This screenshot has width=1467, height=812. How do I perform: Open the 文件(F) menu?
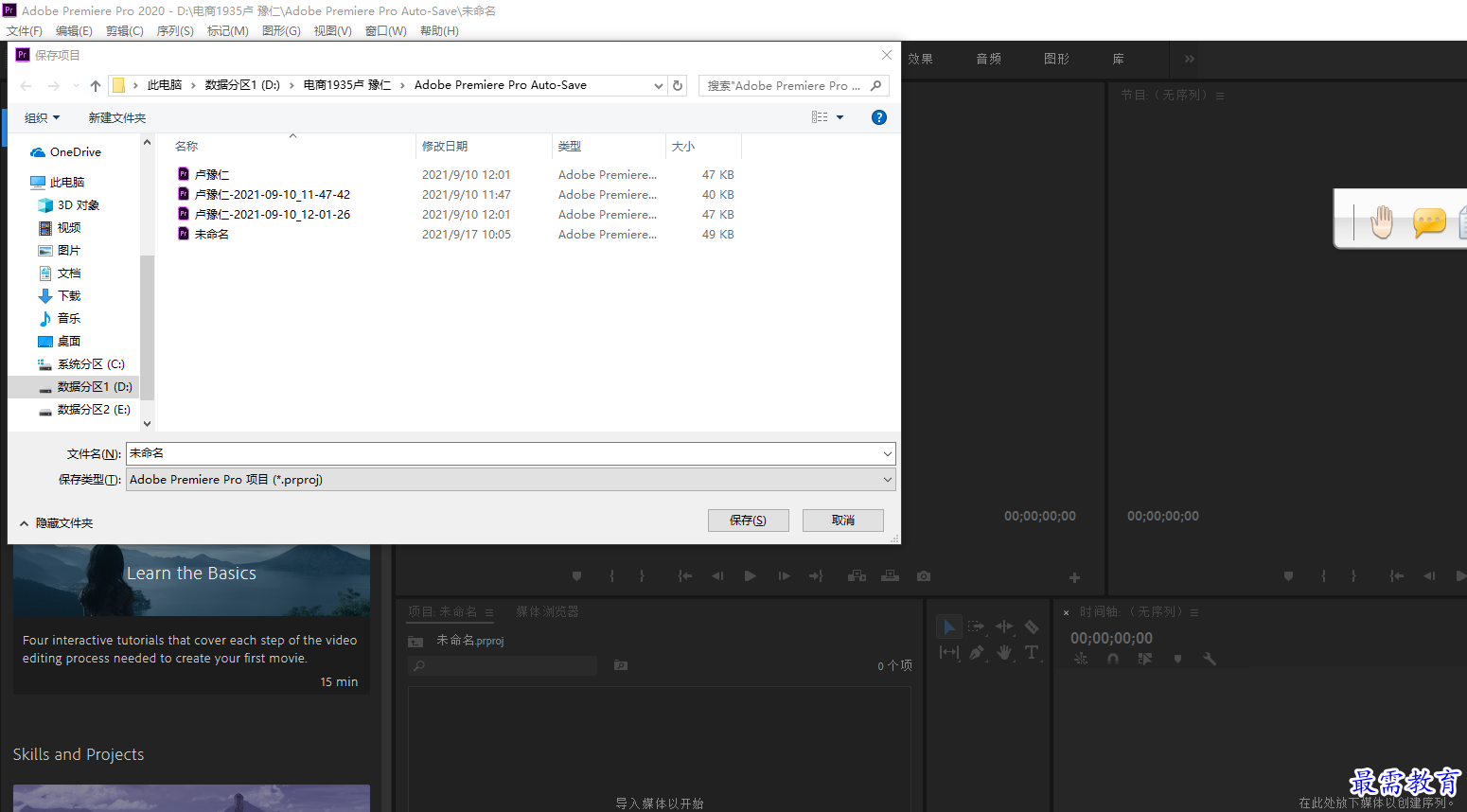(25, 30)
